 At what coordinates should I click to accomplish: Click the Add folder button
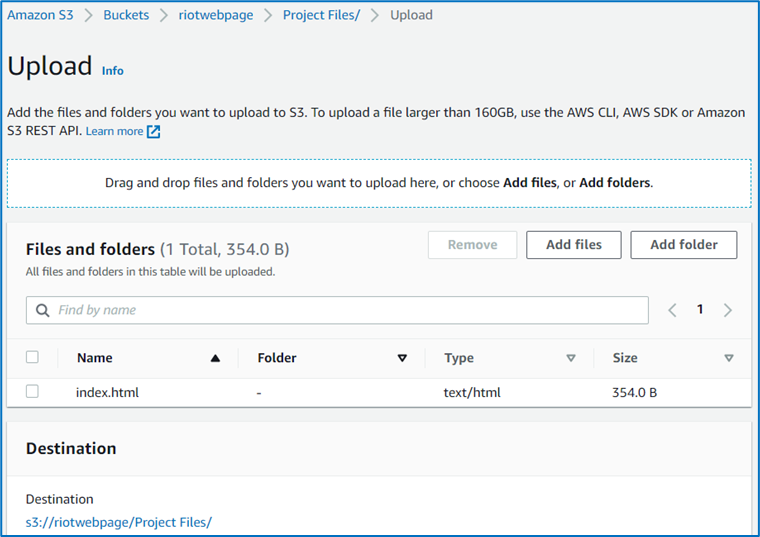click(x=684, y=245)
